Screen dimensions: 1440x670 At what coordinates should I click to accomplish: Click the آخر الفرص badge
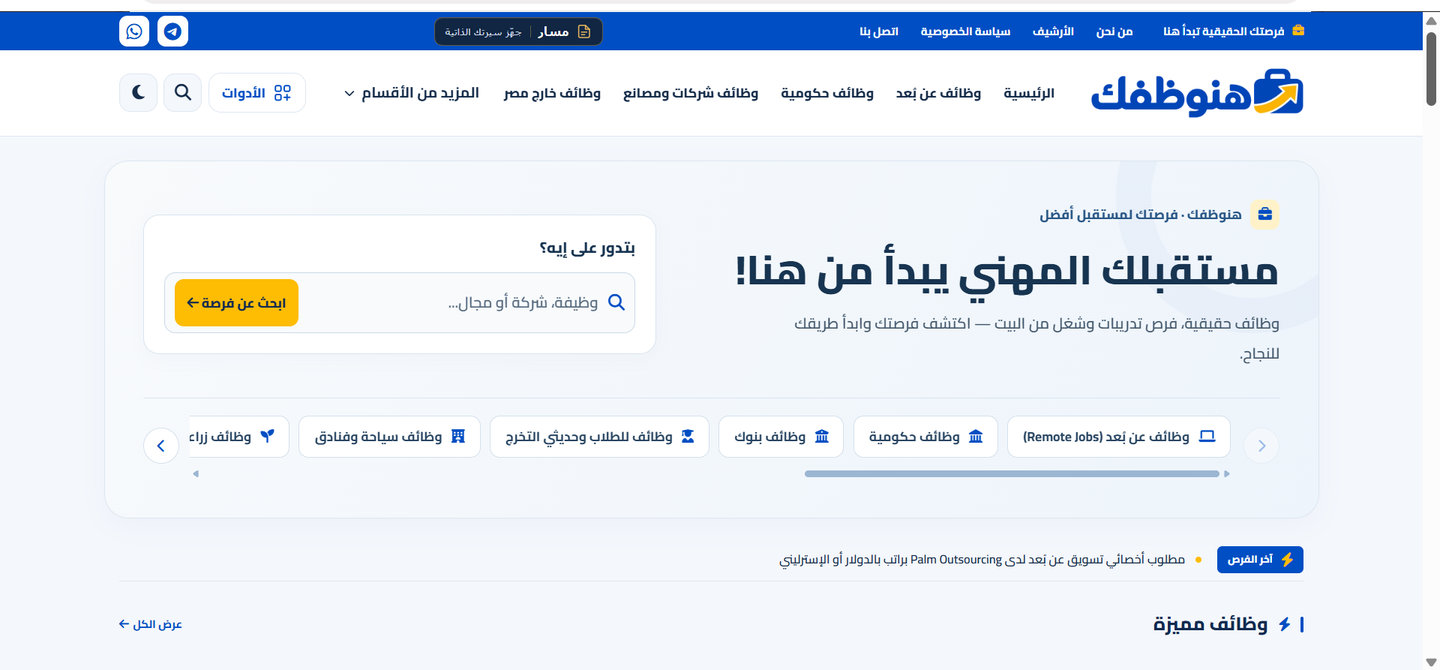click(1260, 560)
